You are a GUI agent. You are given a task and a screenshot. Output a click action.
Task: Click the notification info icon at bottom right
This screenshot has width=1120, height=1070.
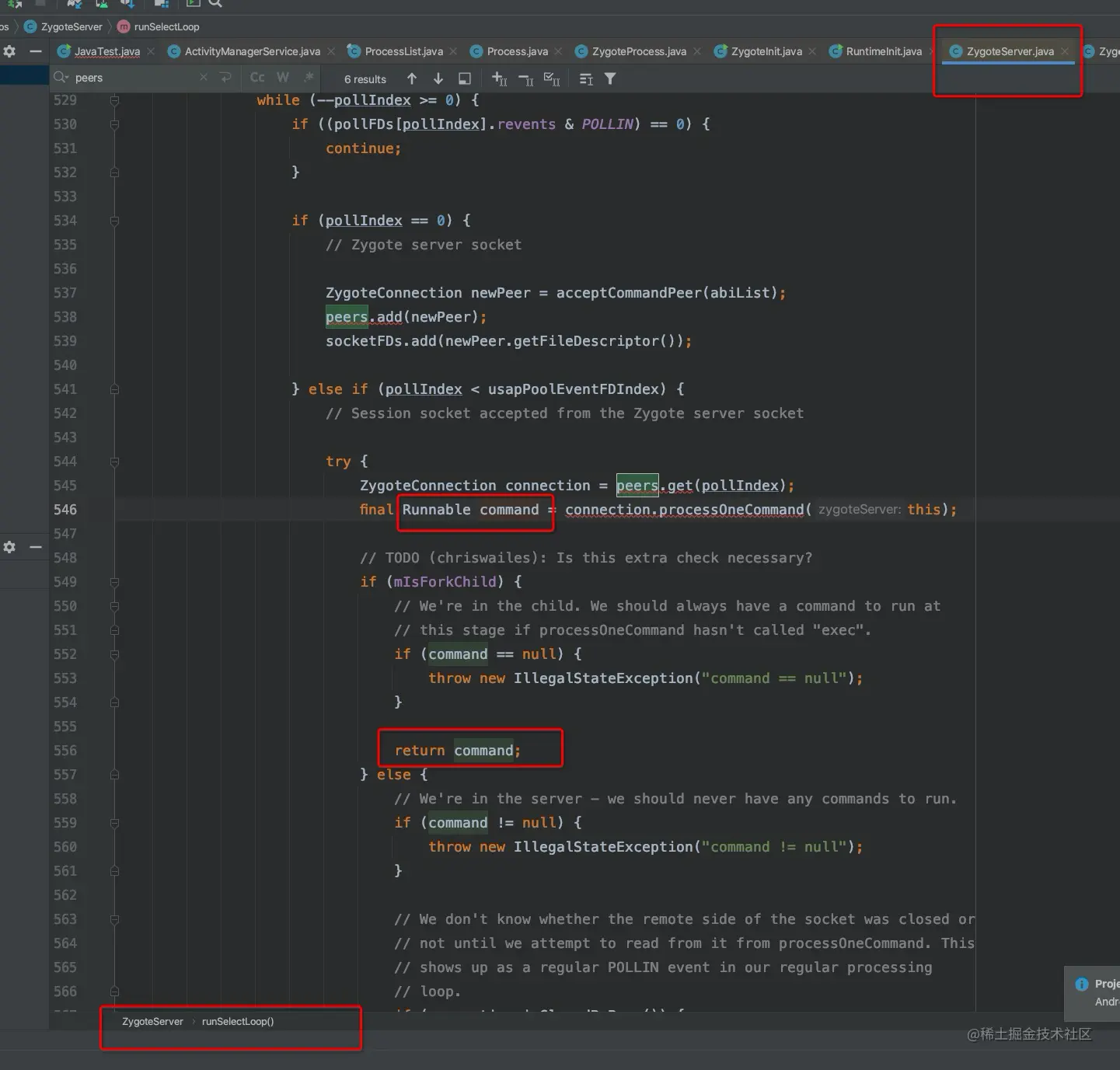(1082, 985)
